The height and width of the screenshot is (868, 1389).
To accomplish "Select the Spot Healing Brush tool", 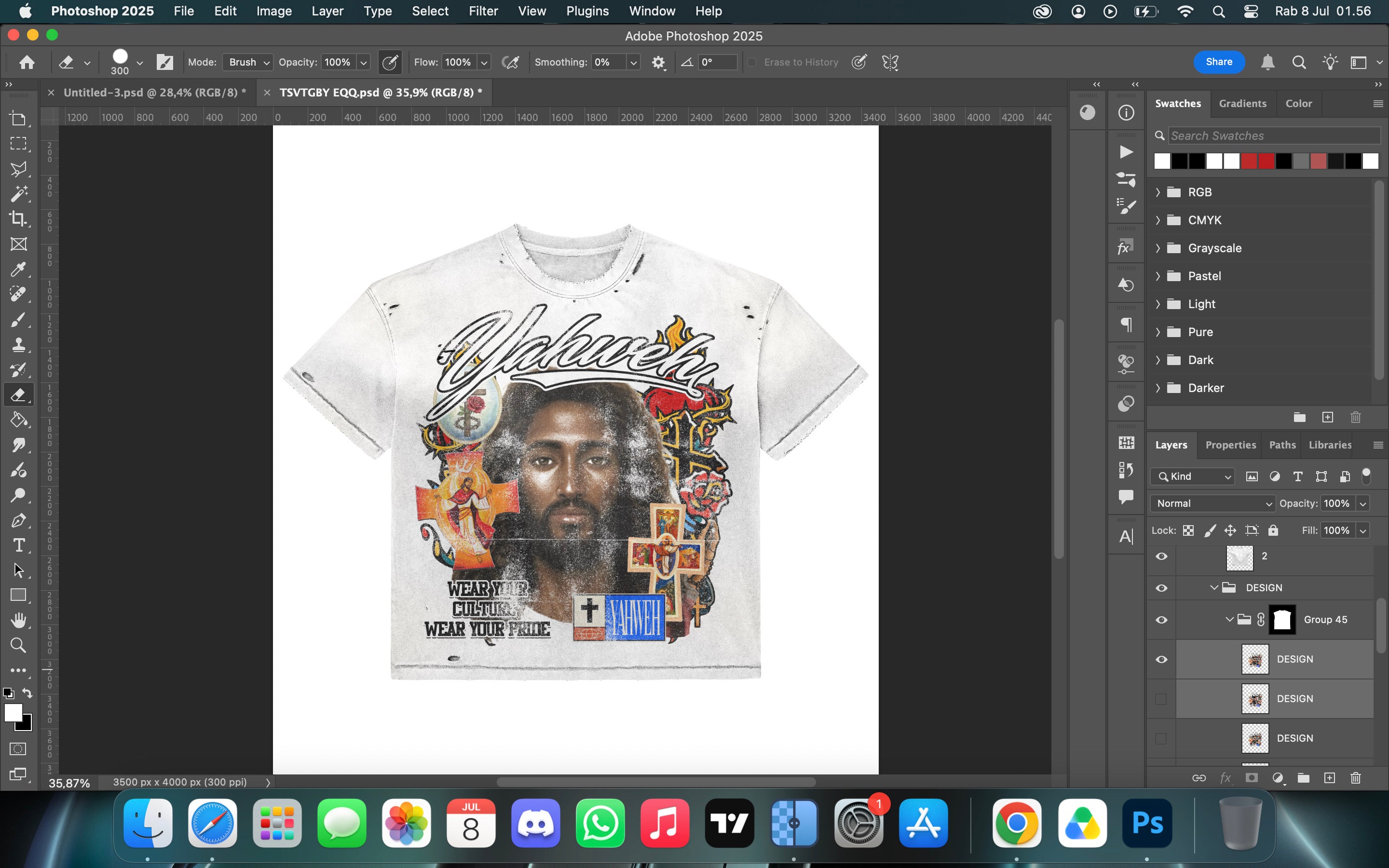I will 18,294.
